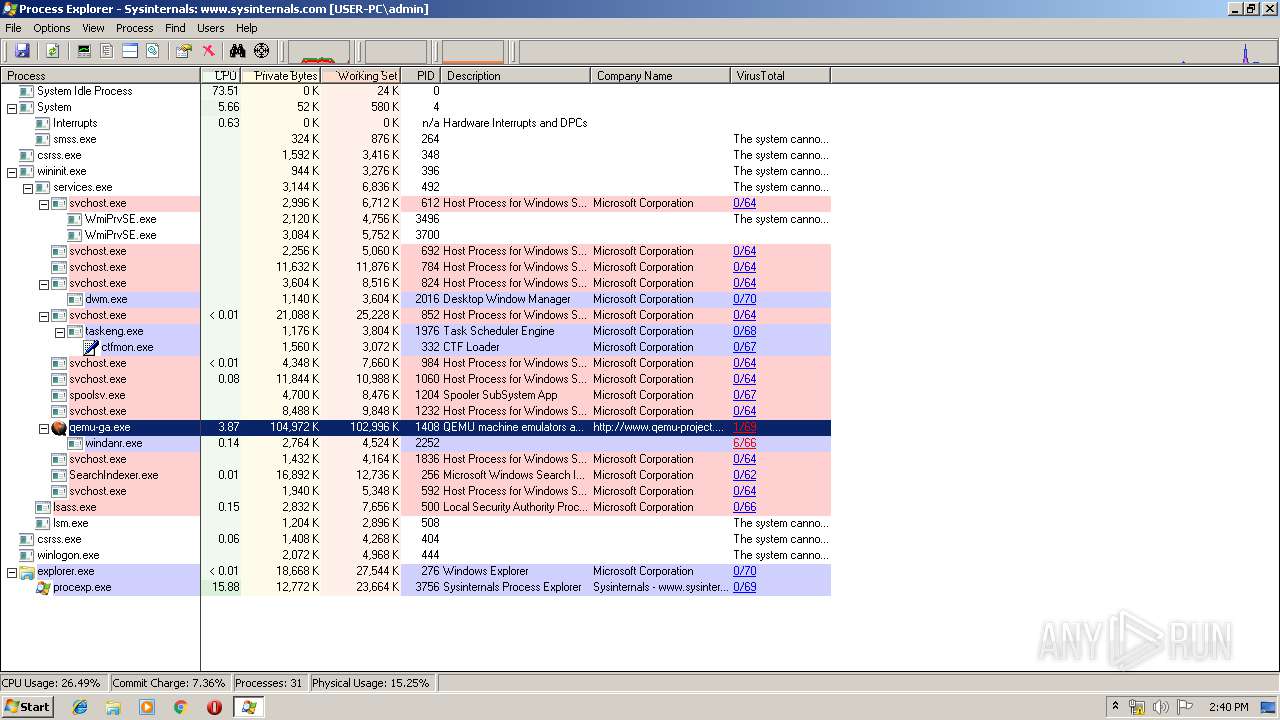The width and height of the screenshot is (1280, 720).
Task: Toggle the process tree view icon
Action: click(107, 51)
